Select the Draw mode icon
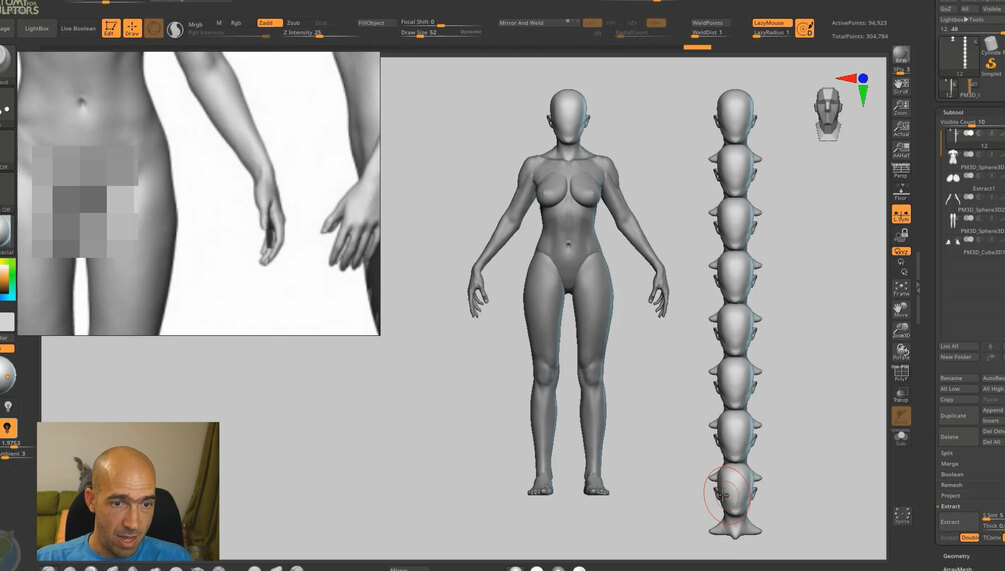The height and width of the screenshot is (571, 1005). pos(132,28)
